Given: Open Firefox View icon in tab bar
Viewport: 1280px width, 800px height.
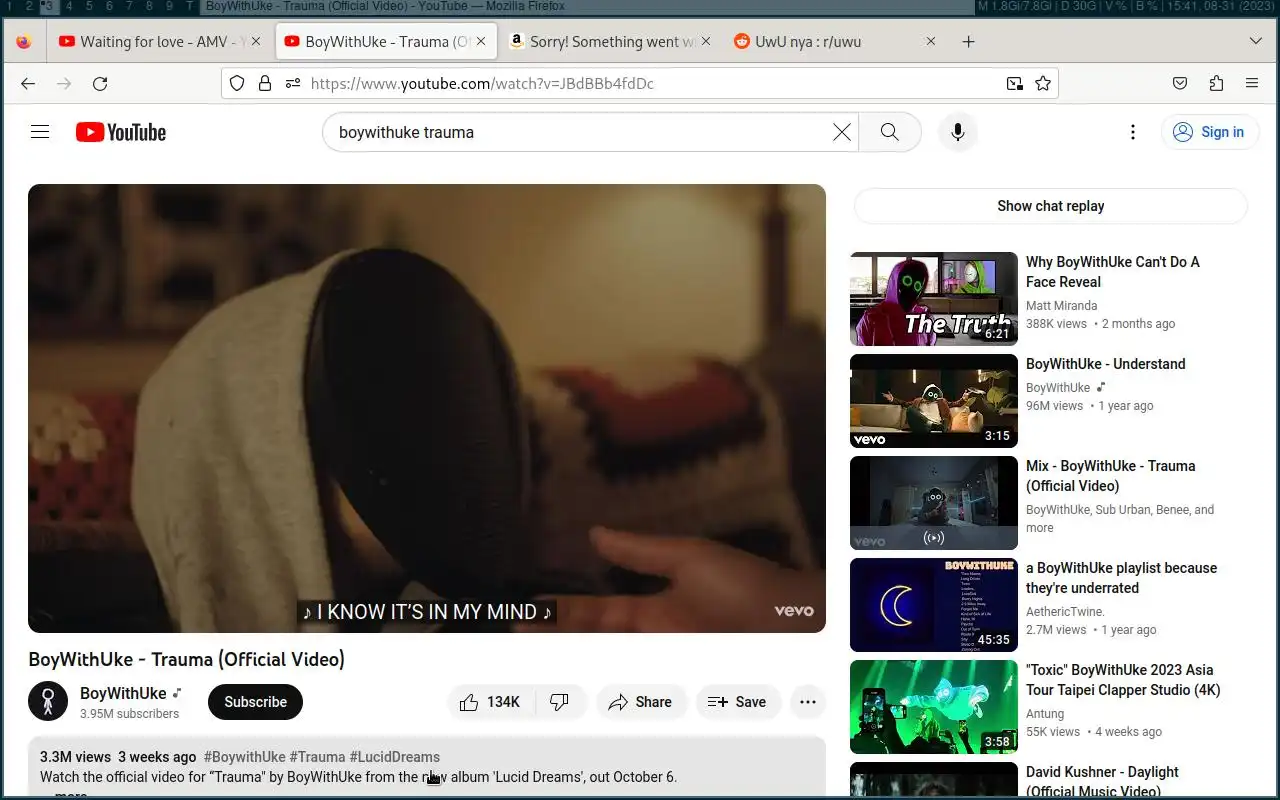Looking at the screenshot, I should tap(24, 42).
